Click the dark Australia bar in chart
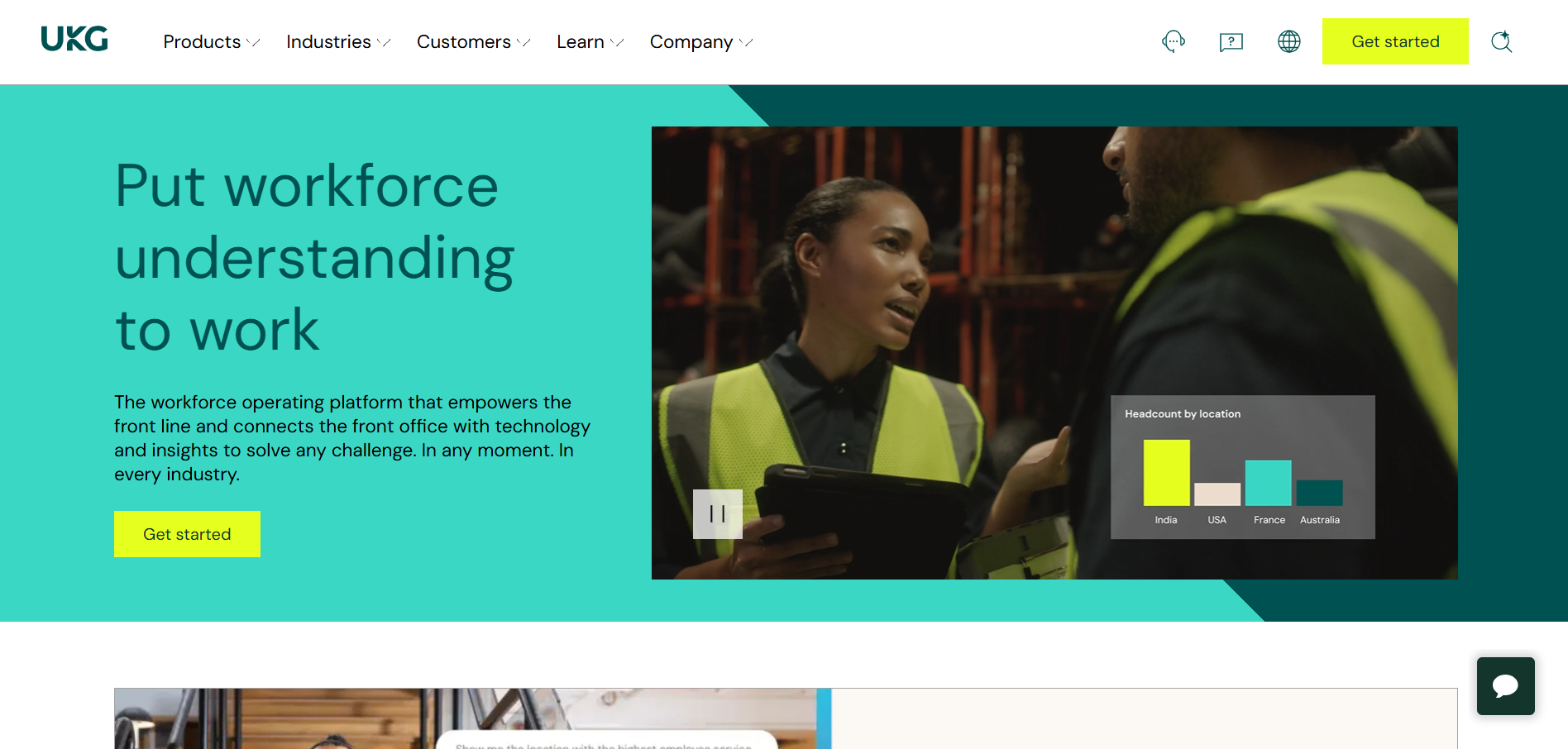Screen dimensions: 1568x749 pos(1320,493)
